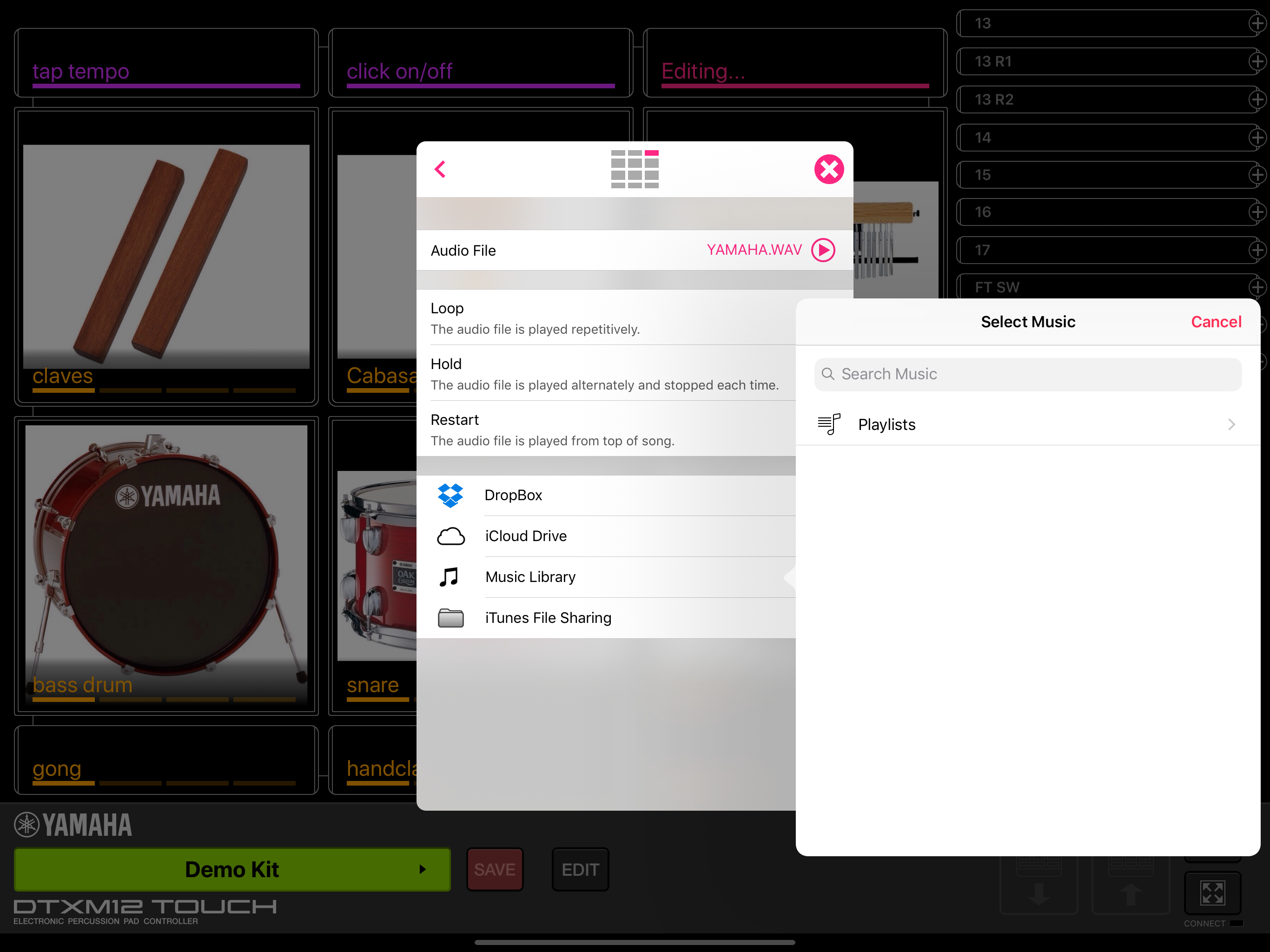The image size is (1270, 952).
Task: Add layer to trigger 14
Action: 1257,137
